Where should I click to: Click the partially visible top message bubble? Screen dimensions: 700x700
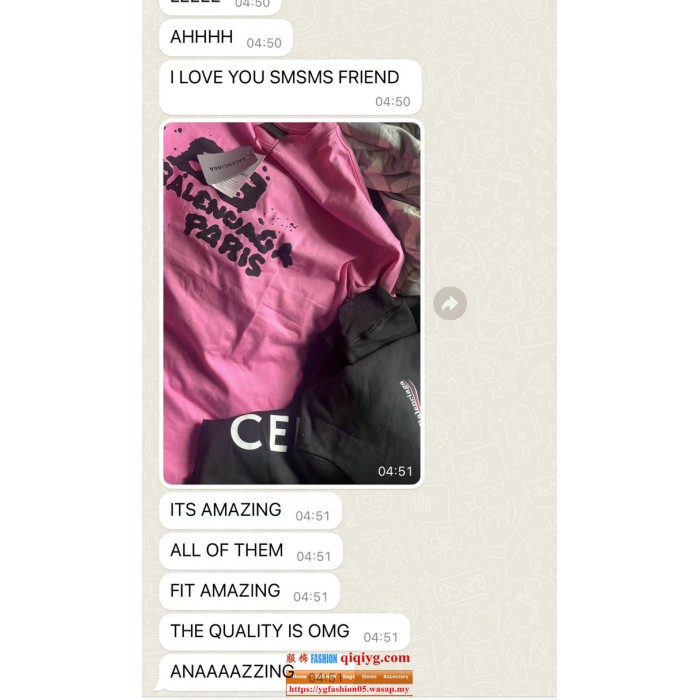click(x=220, y=7)
